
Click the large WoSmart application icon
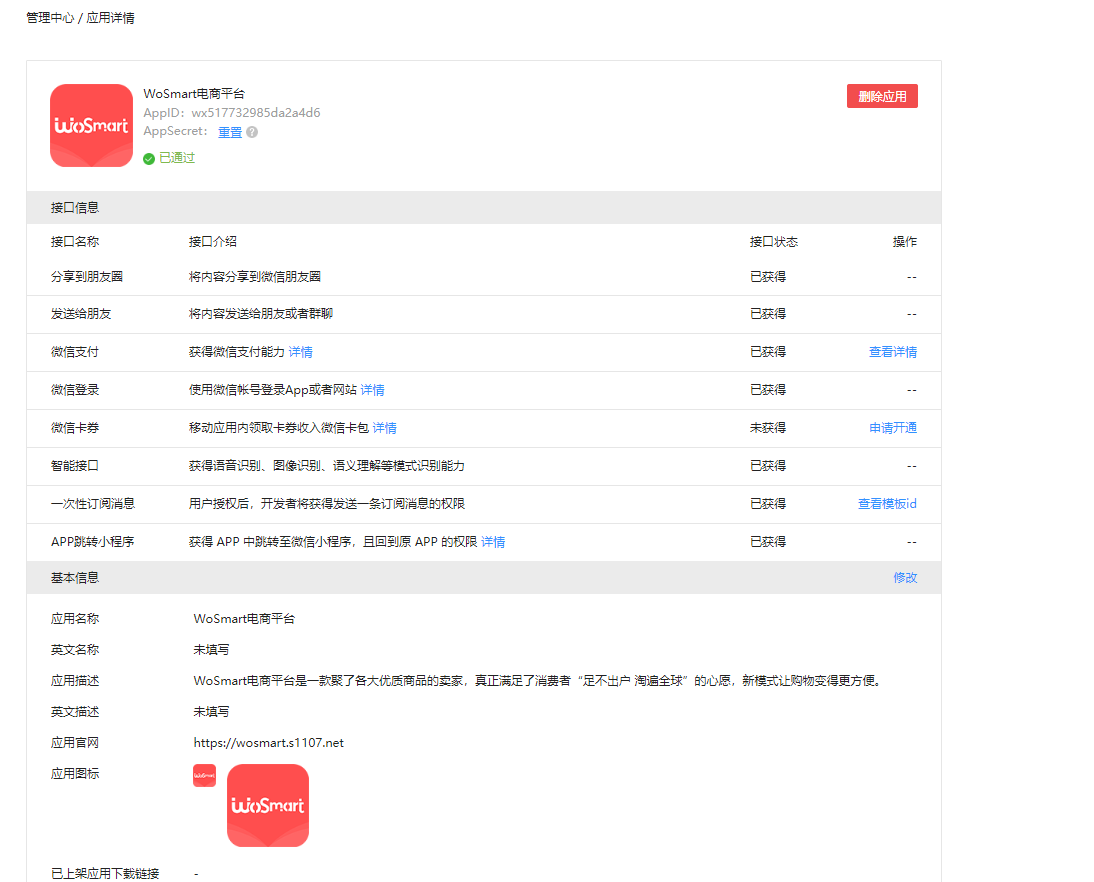pyautogui.click(x=267, y=805)
